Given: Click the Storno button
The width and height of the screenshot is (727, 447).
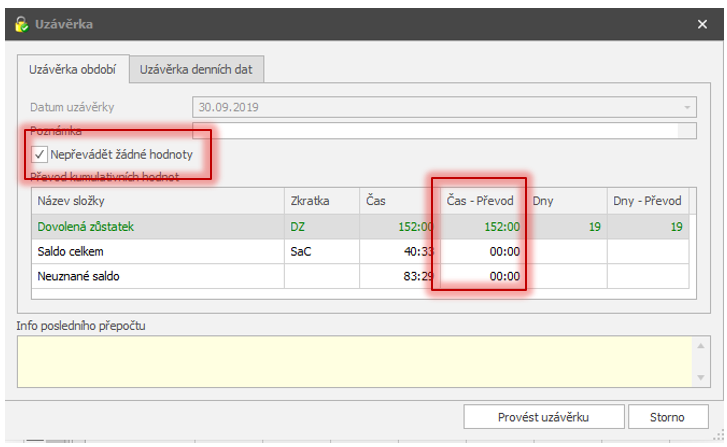Looking at the screenshot, I should [668, 417].
